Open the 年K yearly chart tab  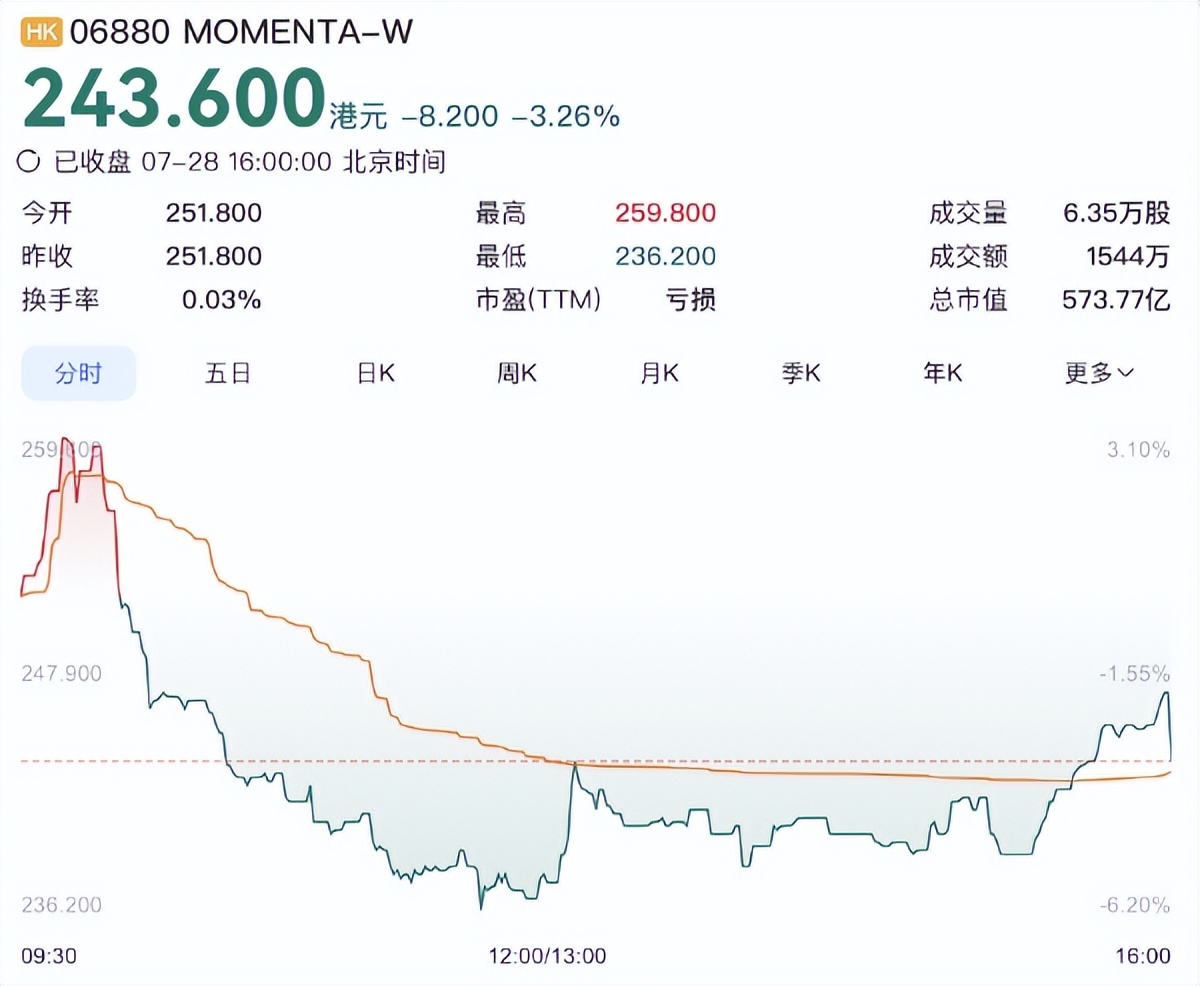[x=943, y=373]
